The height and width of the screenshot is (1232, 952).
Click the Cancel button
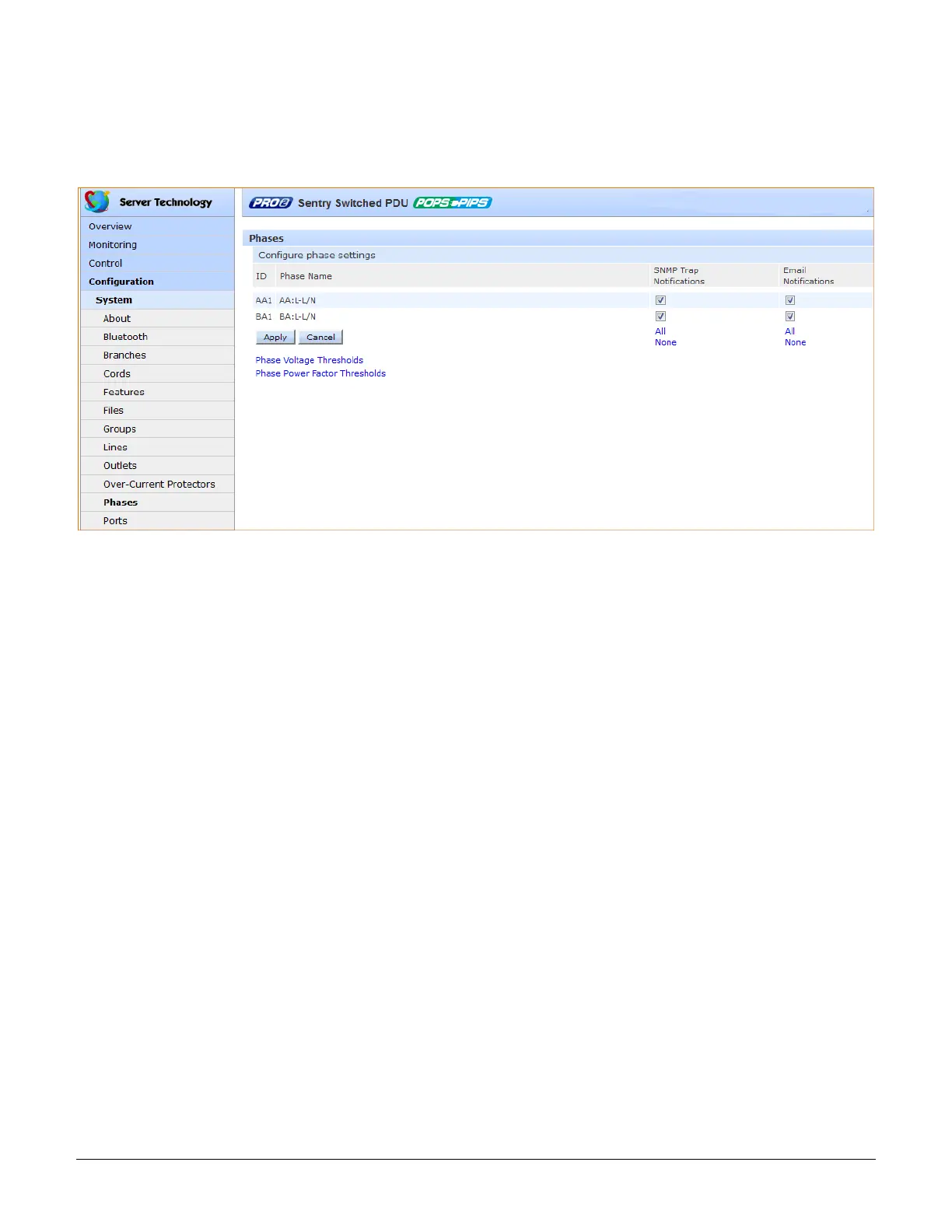(x=320, y=338)
